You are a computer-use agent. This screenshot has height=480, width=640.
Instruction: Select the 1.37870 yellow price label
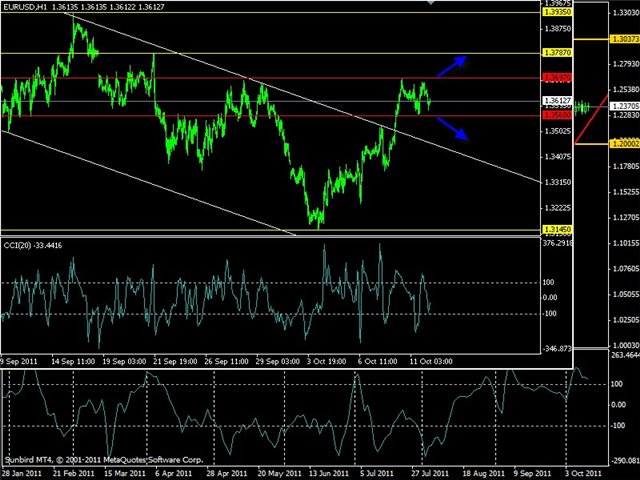556,52
